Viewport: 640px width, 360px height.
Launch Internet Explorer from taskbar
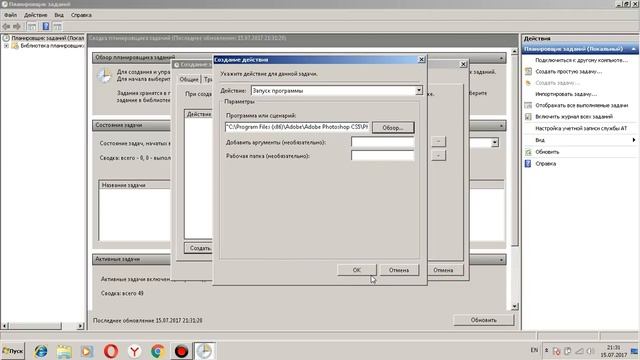click(x=40, y=351)
